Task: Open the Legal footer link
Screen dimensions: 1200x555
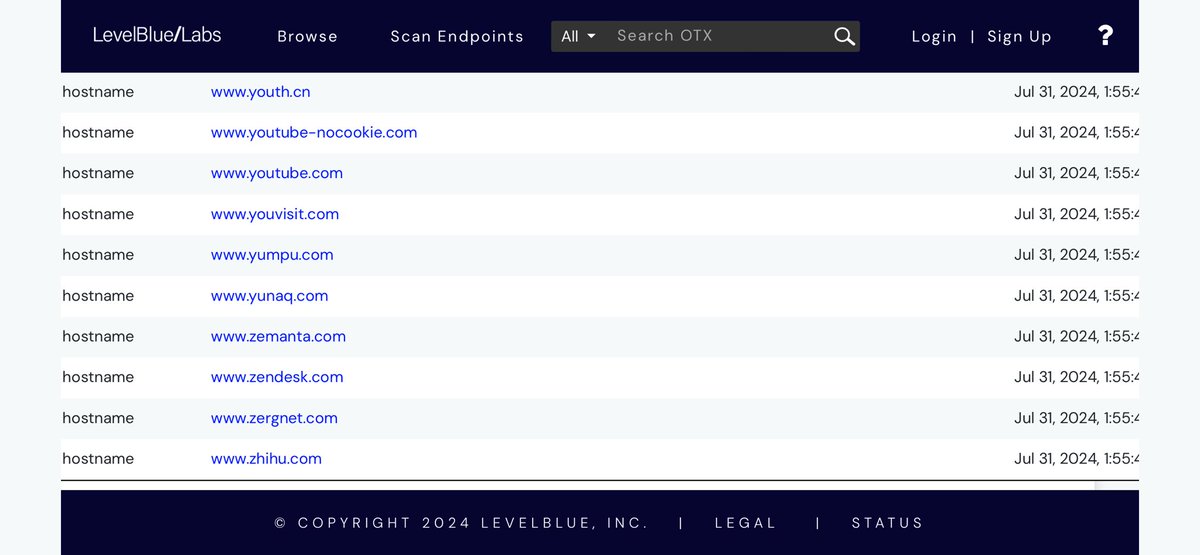Action: [745, 523]
